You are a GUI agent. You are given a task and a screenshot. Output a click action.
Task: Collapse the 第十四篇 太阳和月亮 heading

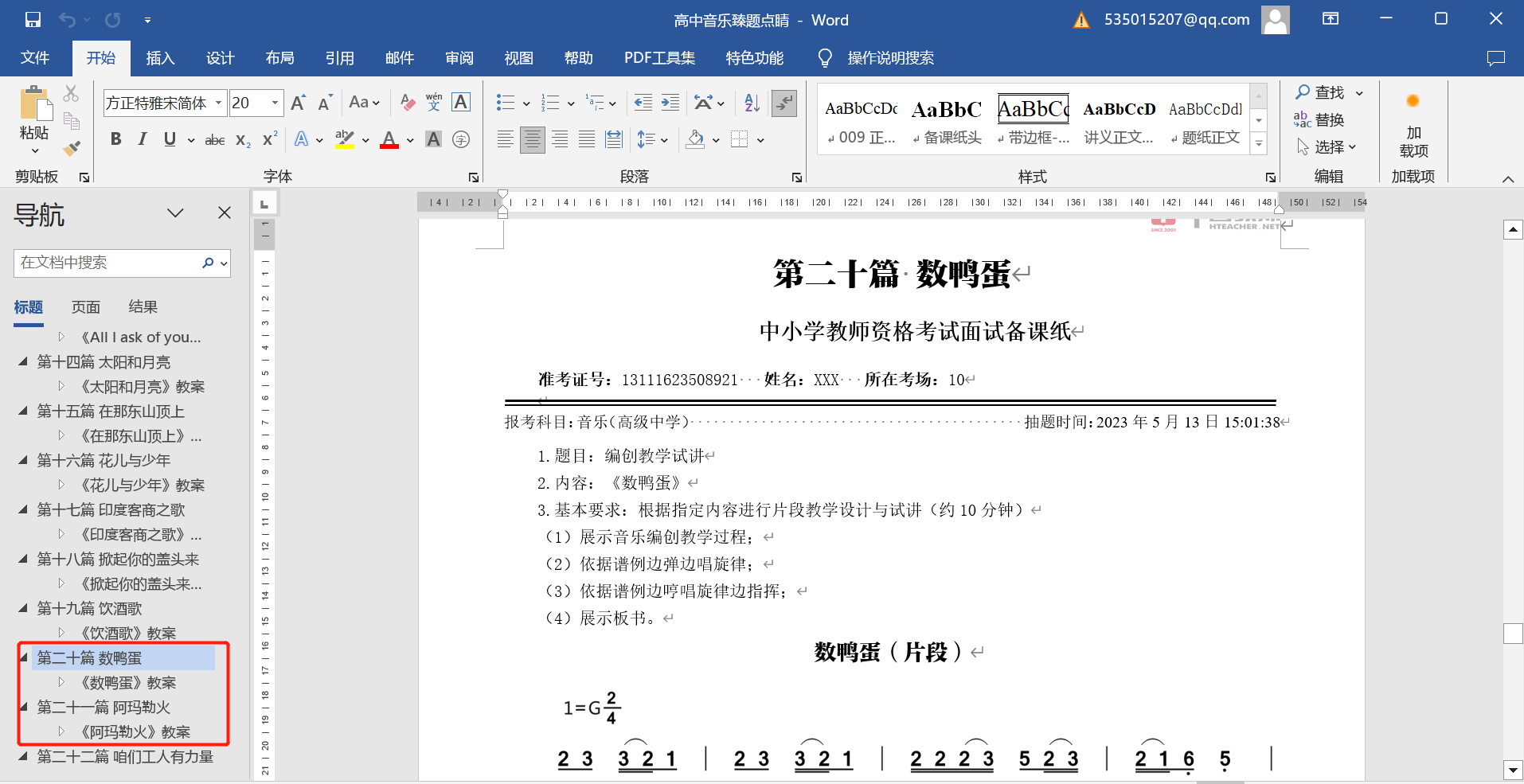[23, 362]
